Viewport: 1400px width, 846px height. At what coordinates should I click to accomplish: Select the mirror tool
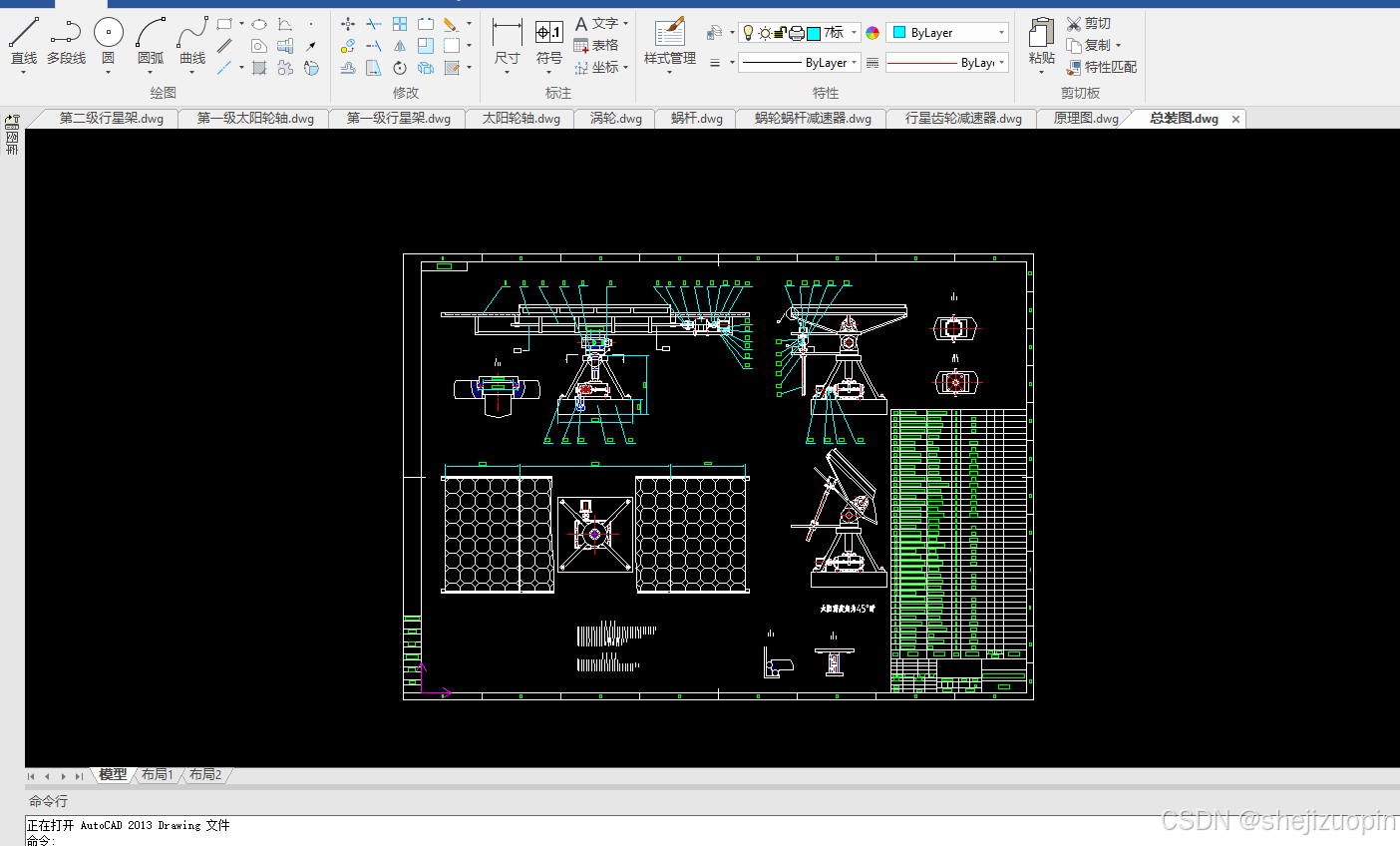(x=400, y=46)
